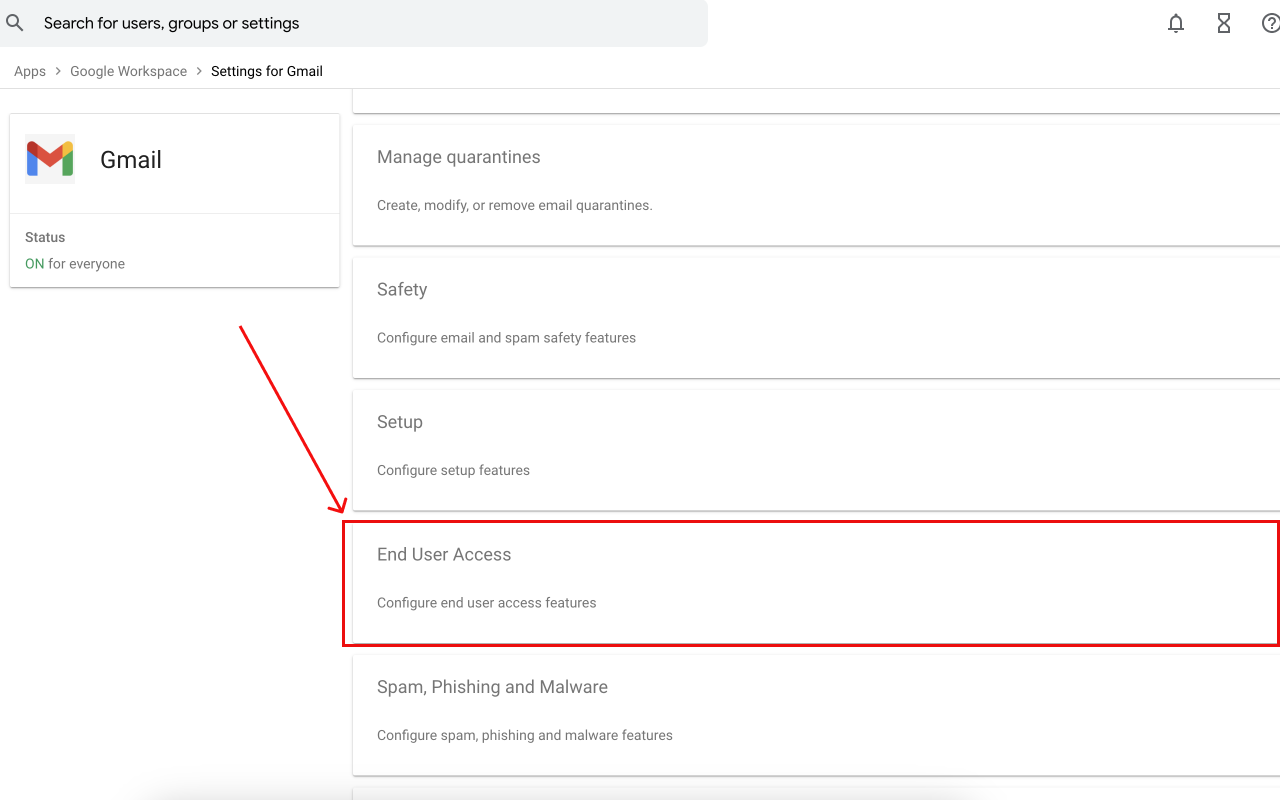The width and height of the screenshot is (1280, 800).
Task: Expand Spam, Phishing and Malware section
Action: click(816, 715)
